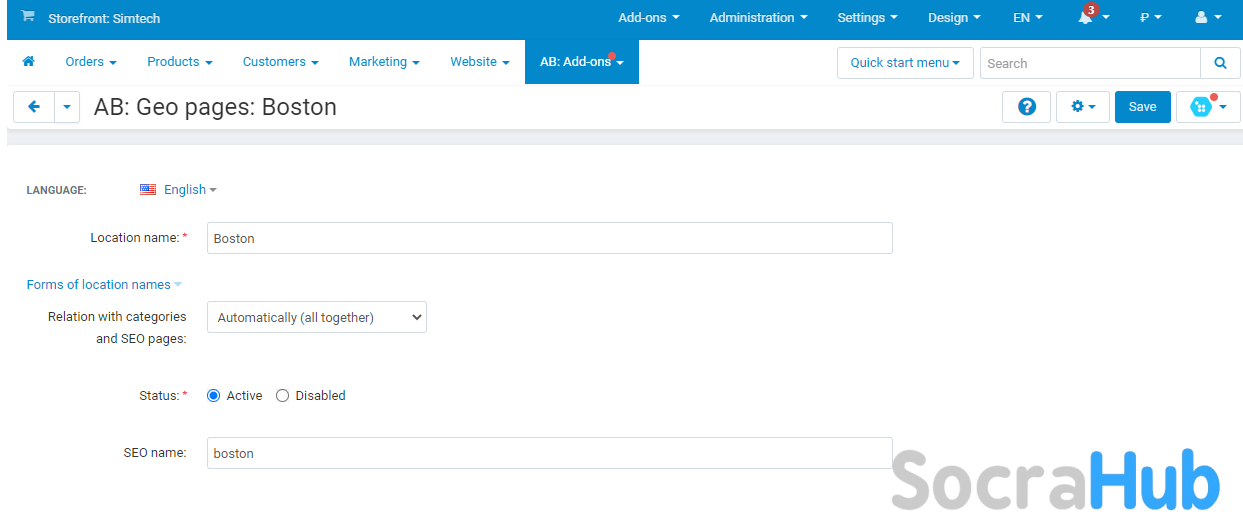Open the Relation with categories dropdown
Viewport: 1243px width, 515px height.
(x=316, y=318)
